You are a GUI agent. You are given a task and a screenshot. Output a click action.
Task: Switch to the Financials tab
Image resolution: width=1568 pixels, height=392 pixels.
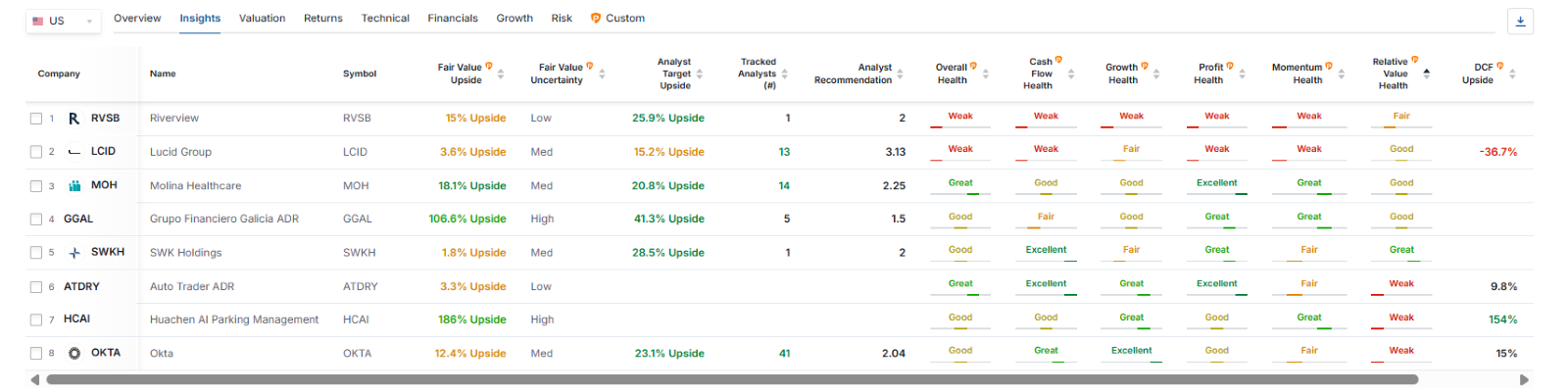tap(453, 19)
